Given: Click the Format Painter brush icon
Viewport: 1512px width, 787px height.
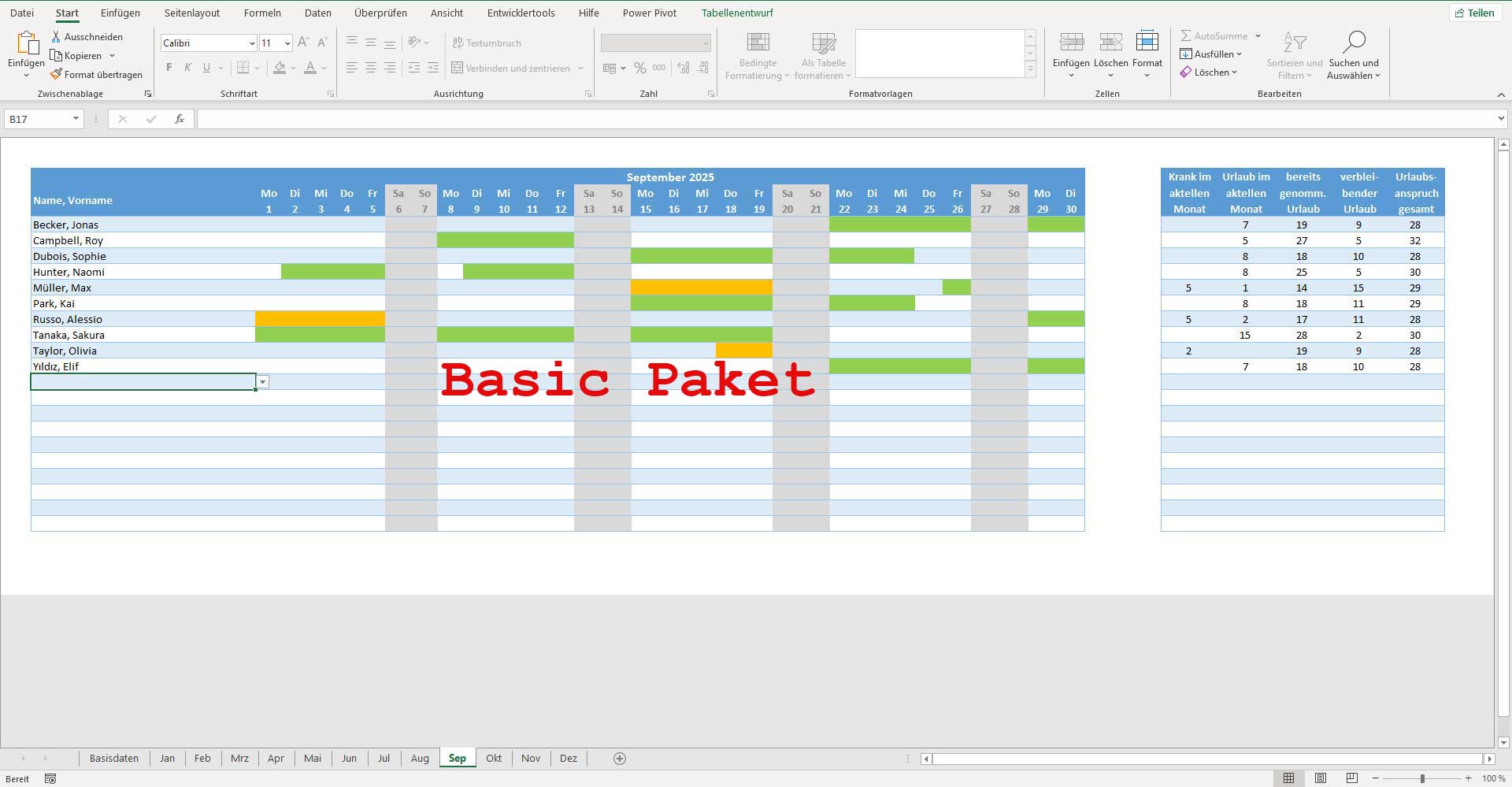Looking at the screenshot, I should 56,75.
